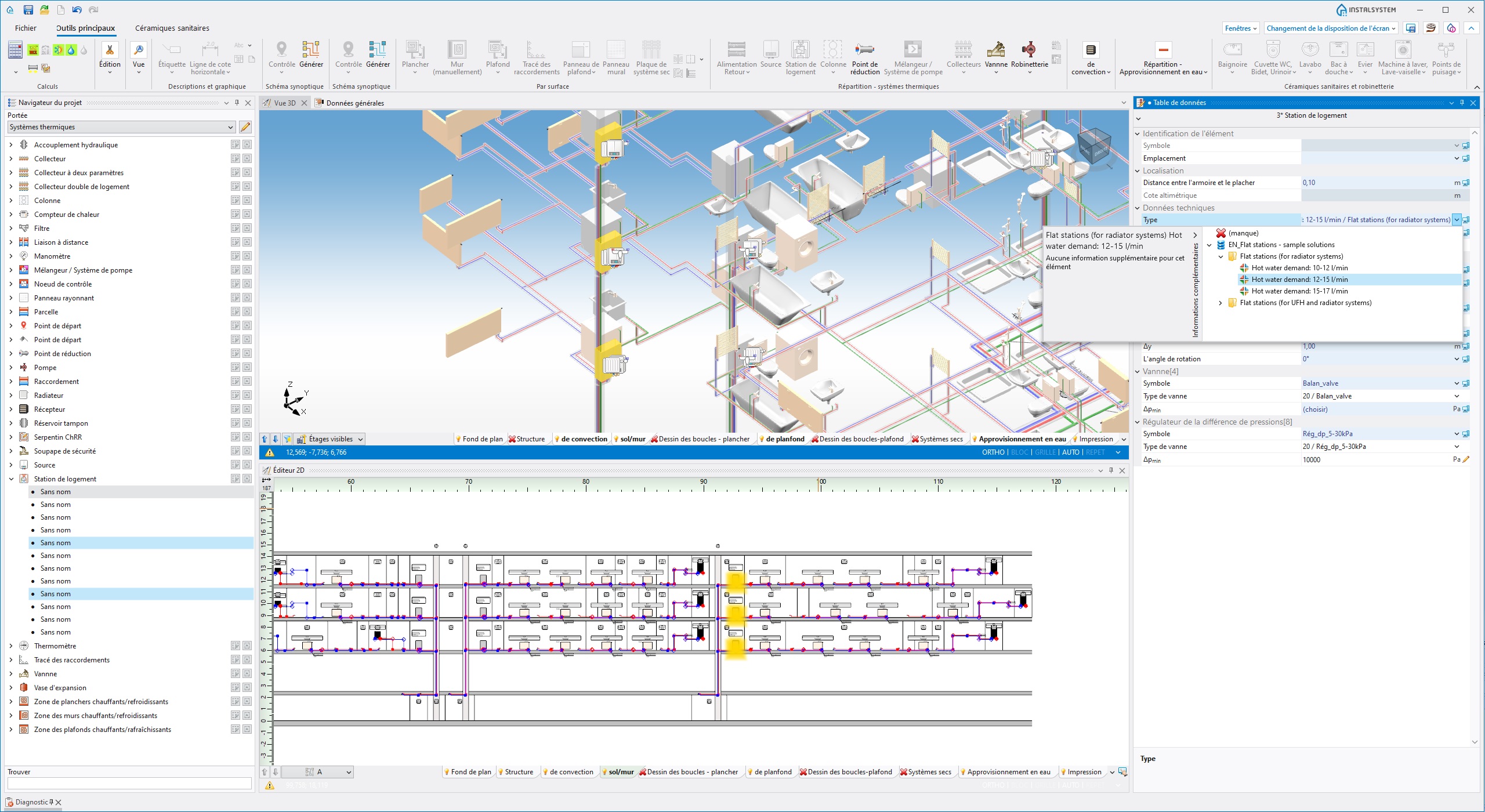
Task: Toggle ORTHO mode in 3D status bar
Action: (x=993, y=452)
